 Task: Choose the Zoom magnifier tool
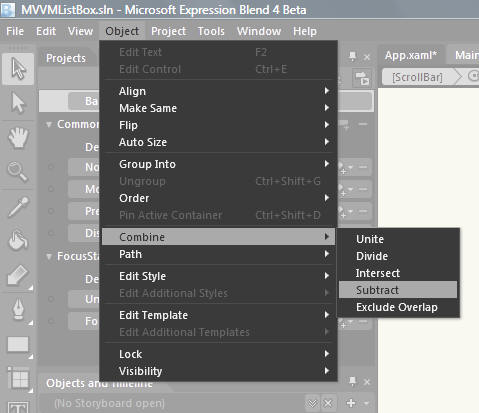coord(18,172)
